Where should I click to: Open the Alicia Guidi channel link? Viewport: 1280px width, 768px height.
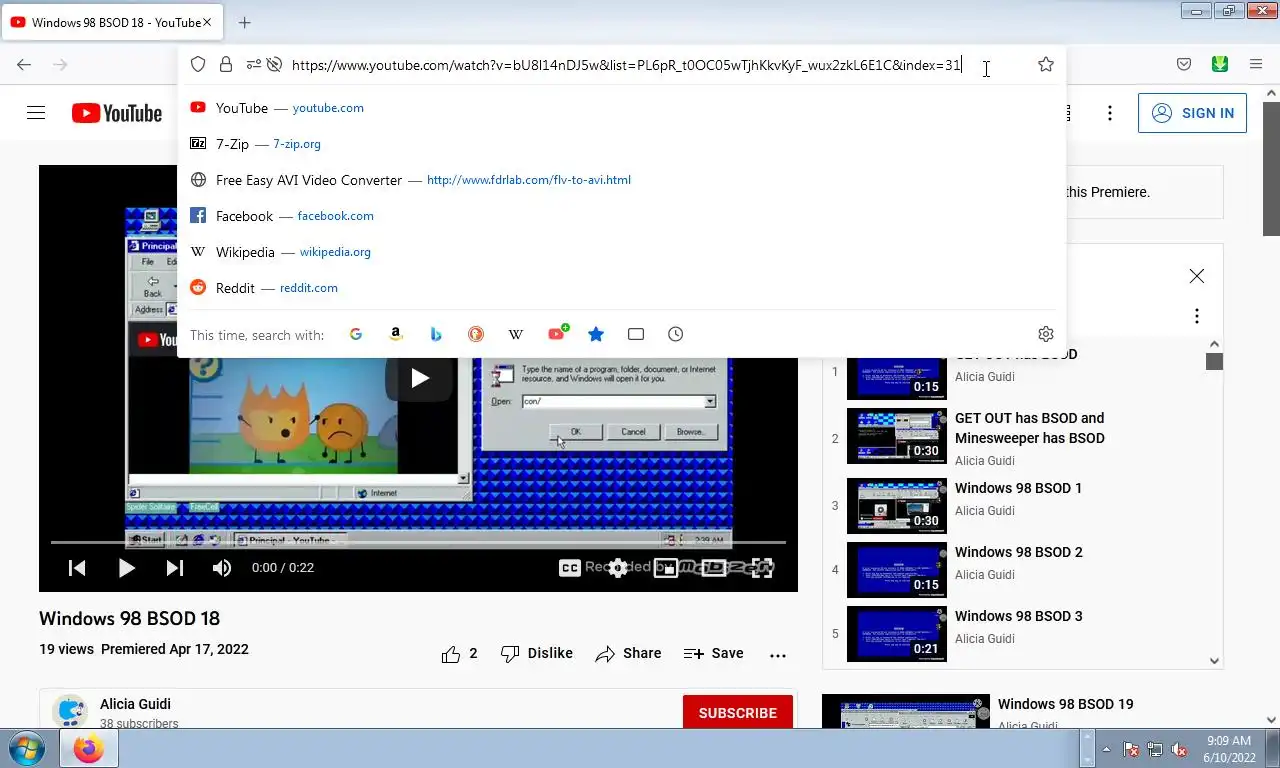(x=135, y=704)
